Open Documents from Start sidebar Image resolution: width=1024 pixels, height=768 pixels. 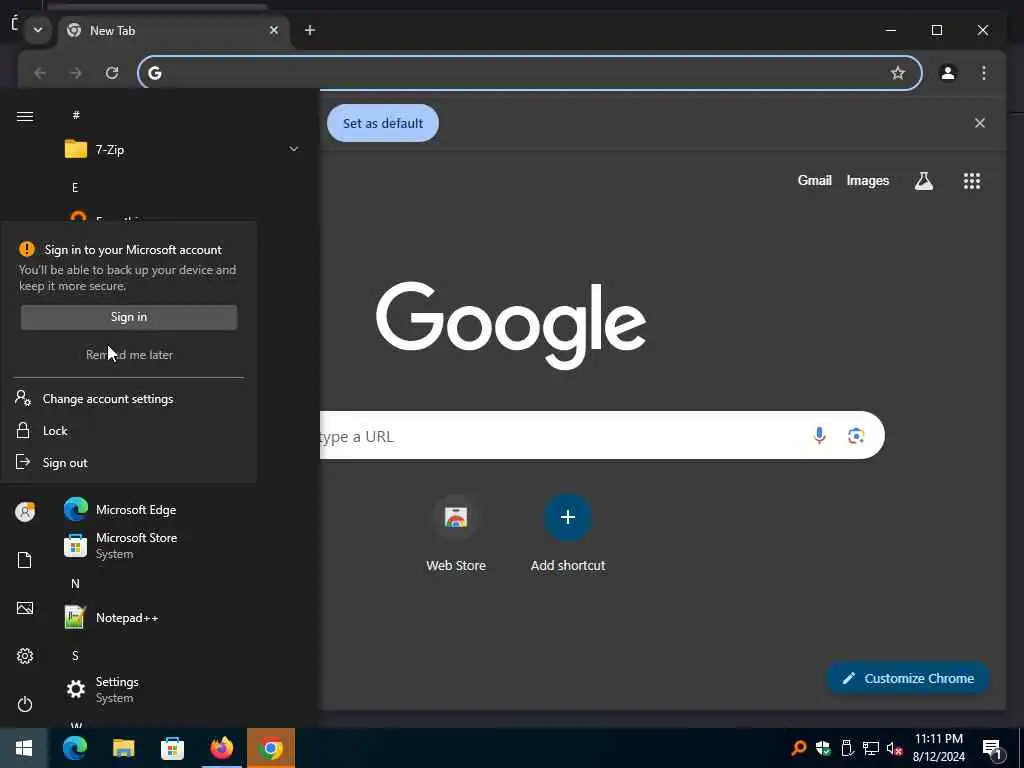[x=25, y=560]
